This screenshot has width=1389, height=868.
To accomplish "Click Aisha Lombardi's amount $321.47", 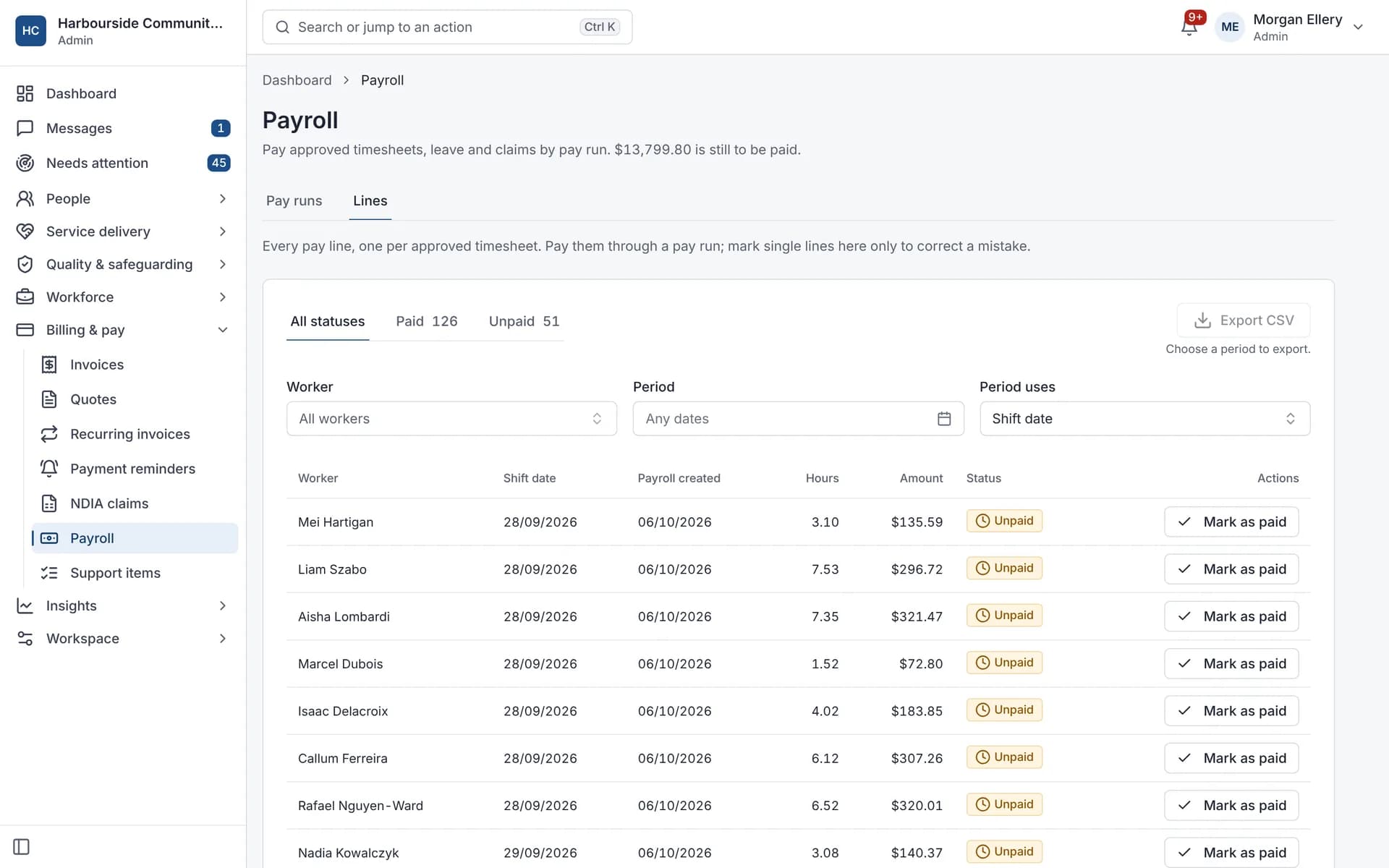I will click(x=917, y=617).
